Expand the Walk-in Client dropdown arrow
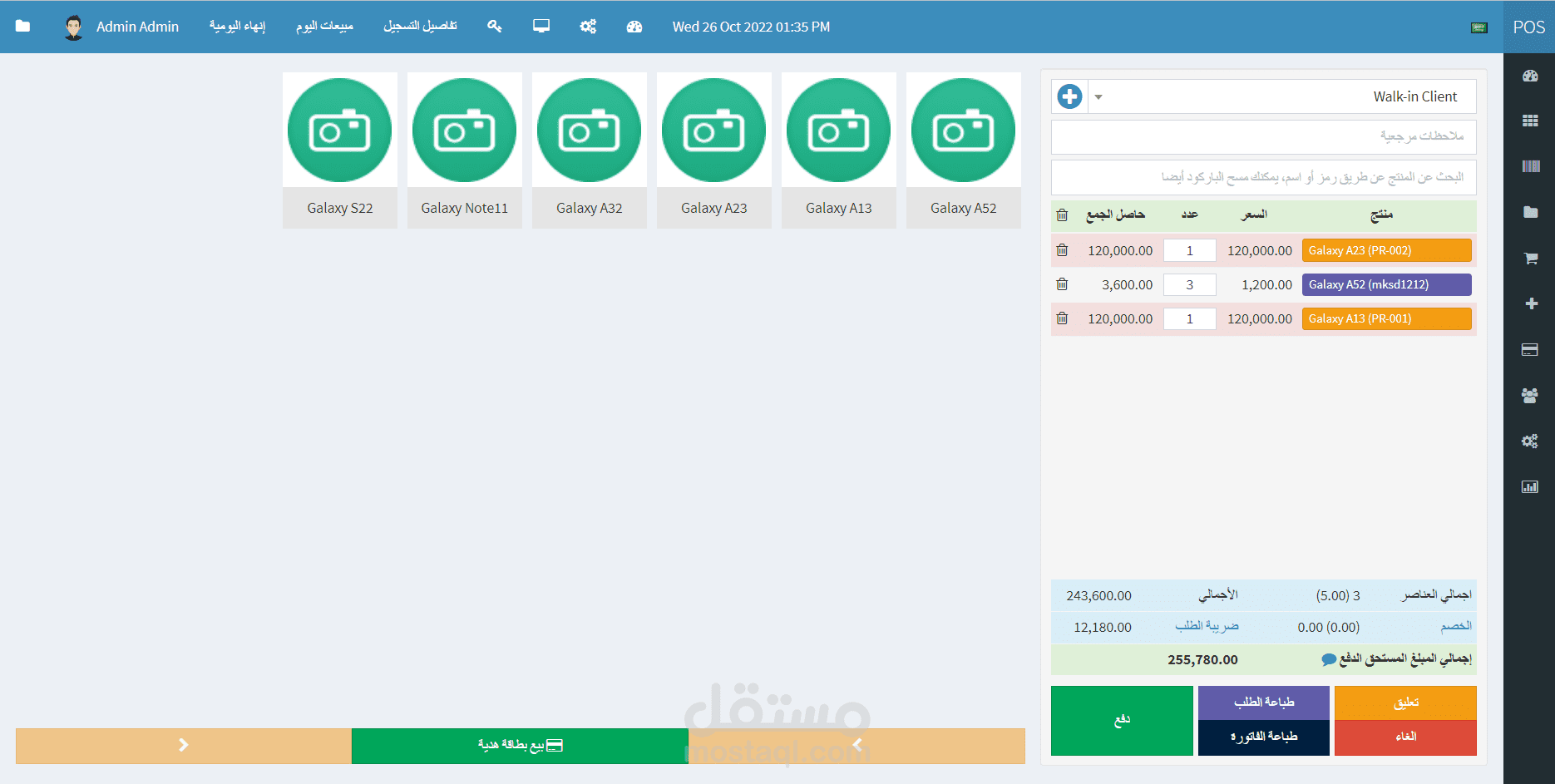1555x784 pixels. click(x=1098, y=97)
